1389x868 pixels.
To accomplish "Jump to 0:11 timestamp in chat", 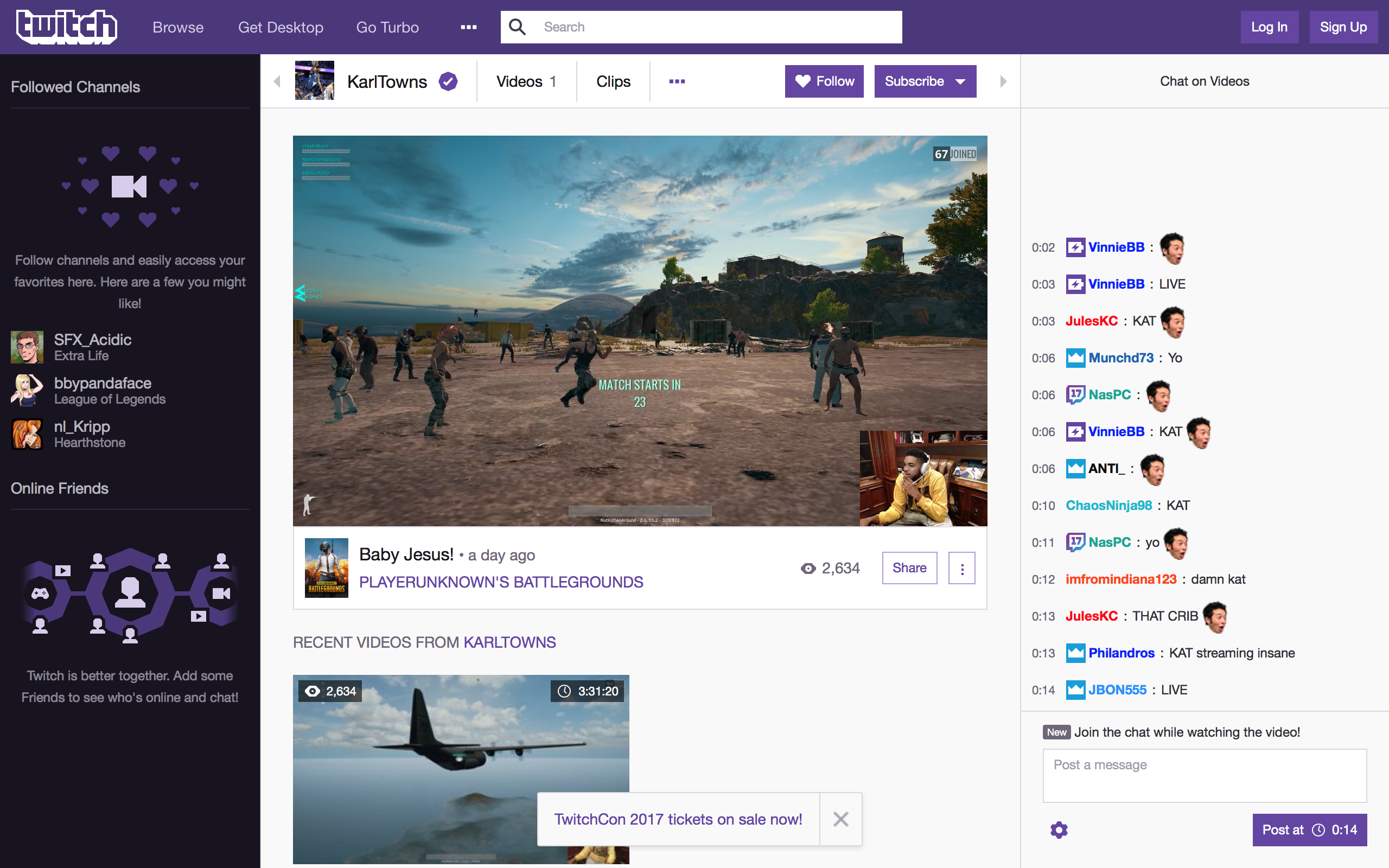I will pyautogui.click(x=1043, y=542).
